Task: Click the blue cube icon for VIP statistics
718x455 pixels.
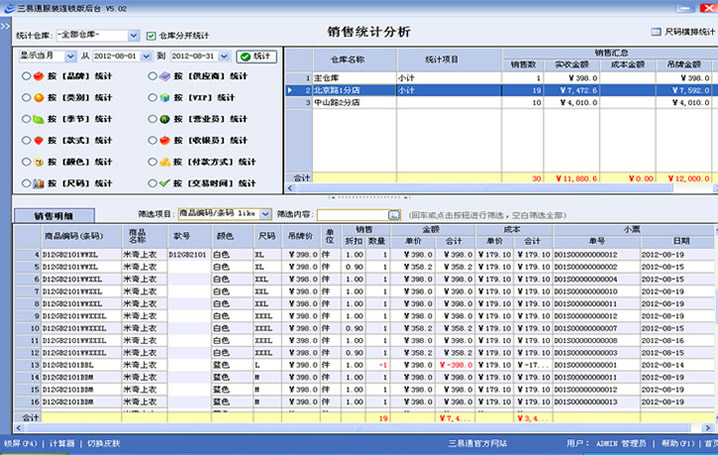Action: coord(165,98)
